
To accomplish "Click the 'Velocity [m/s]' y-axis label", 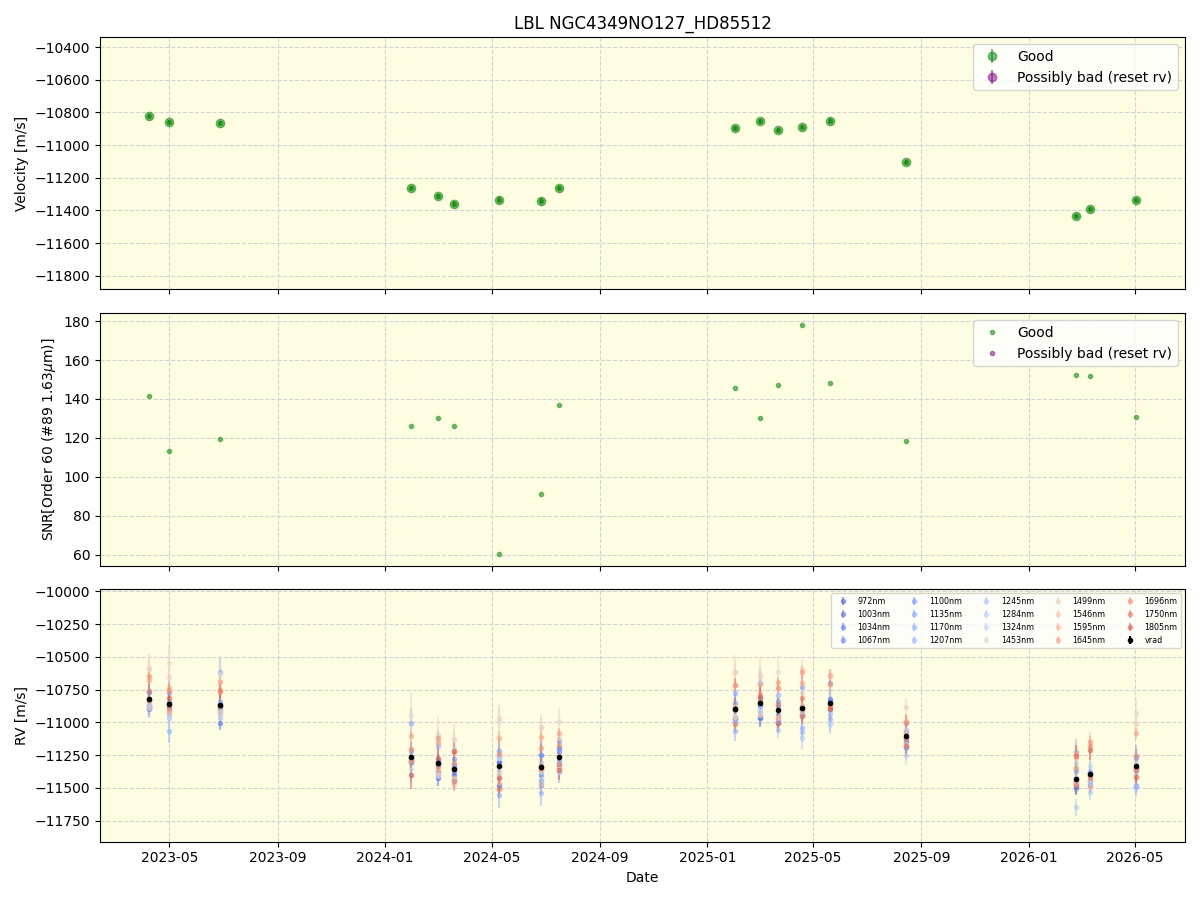I will [x=21, y=164].
